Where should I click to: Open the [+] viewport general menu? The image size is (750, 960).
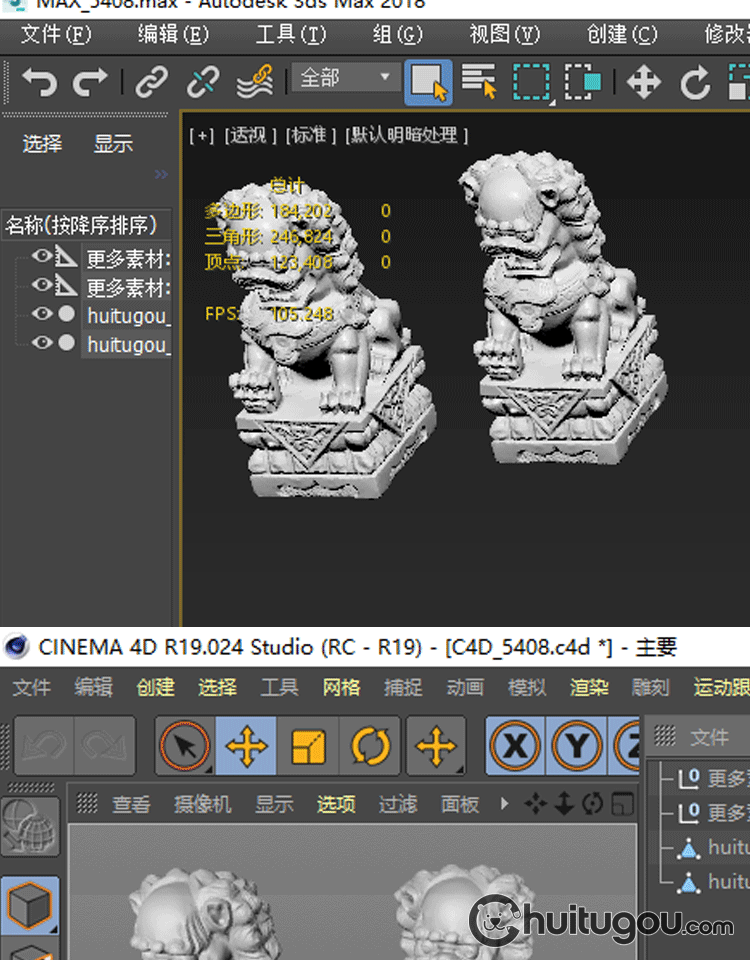[x=202, y=135]
